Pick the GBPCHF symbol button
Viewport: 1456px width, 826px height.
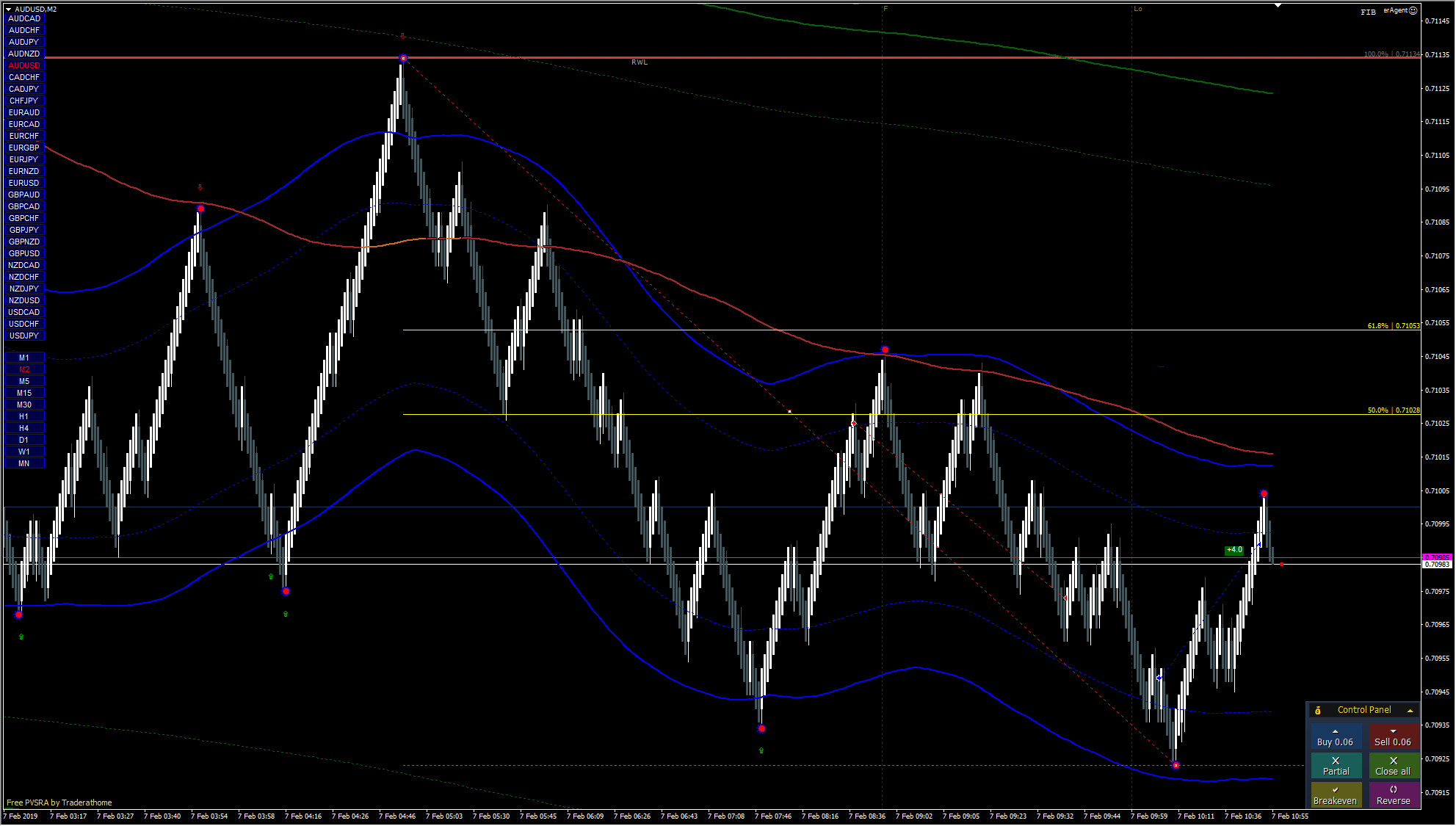click(24, 218)
